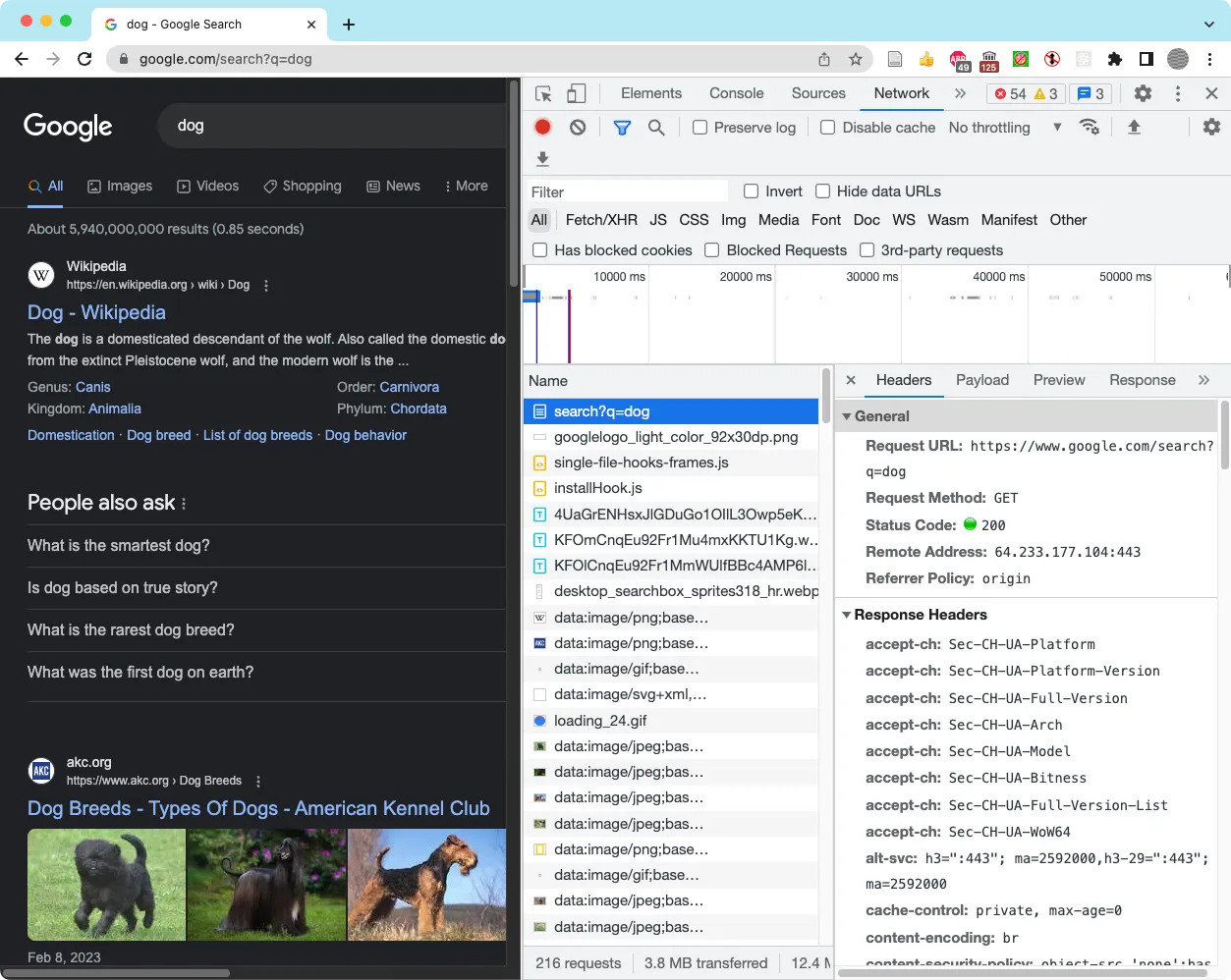Toggle the device toolbar
The height and width of the screenshot is (980, 1231).
(x=576, y=93)
